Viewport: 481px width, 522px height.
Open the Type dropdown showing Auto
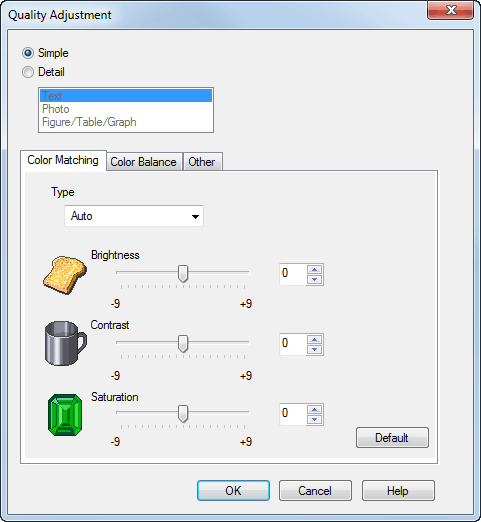click(134, 216)
